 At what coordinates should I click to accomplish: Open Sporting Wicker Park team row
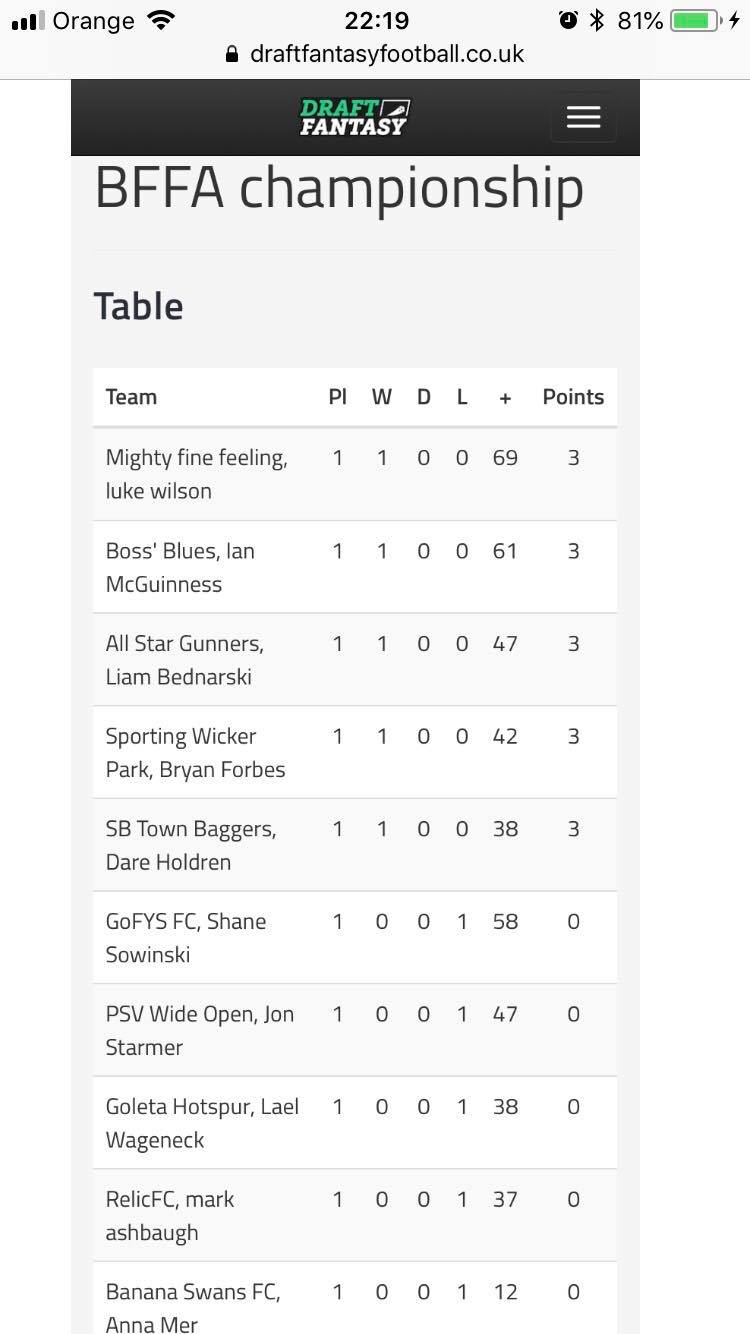click(x=355, y=752)
